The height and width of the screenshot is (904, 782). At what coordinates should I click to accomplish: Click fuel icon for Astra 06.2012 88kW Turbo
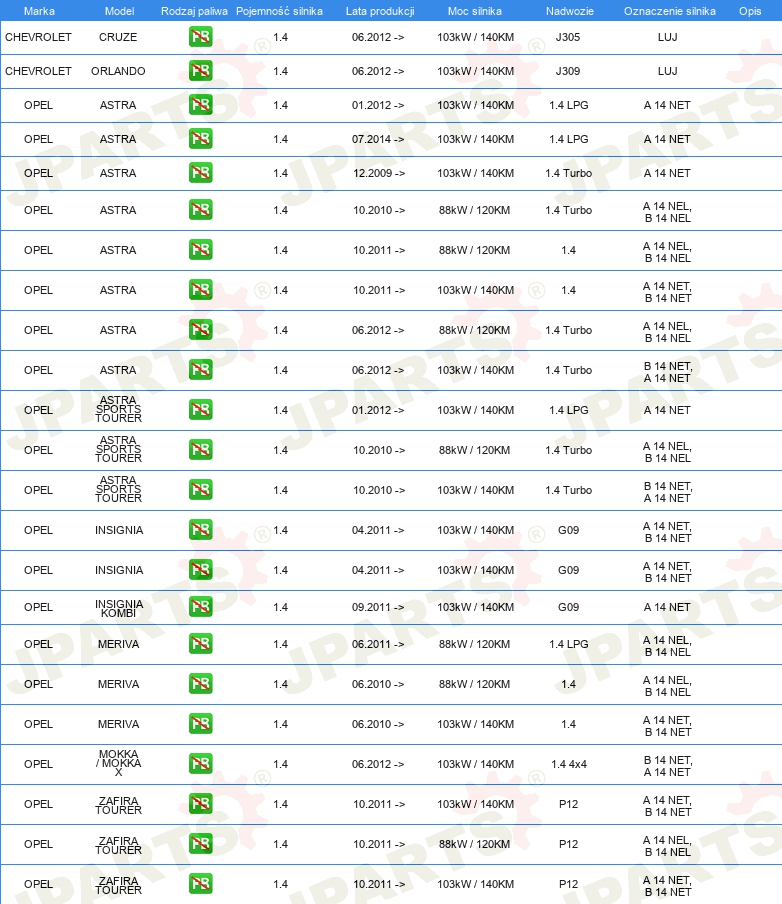(201, 330)
